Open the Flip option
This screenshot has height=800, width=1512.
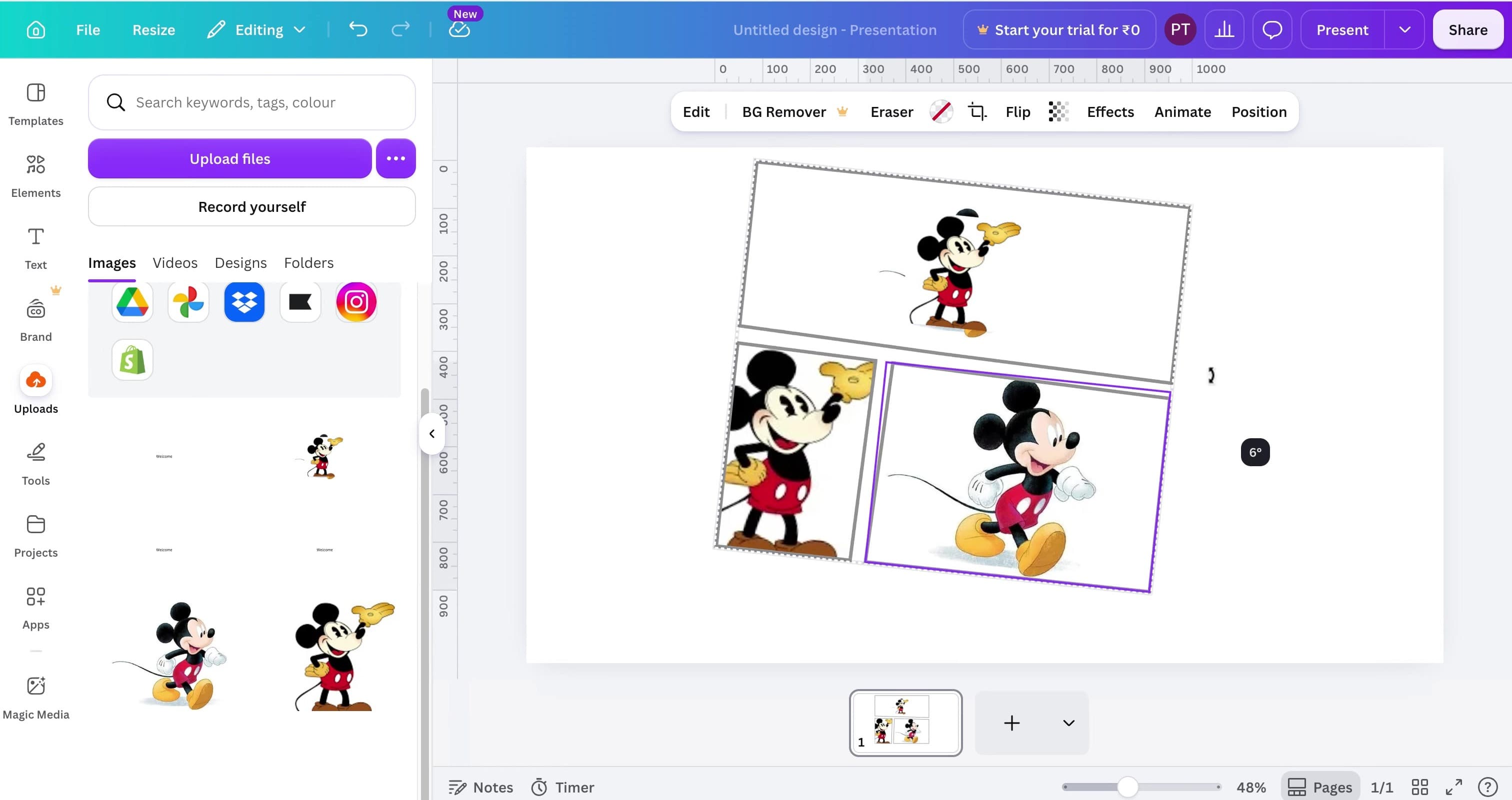click(1018, 111)
